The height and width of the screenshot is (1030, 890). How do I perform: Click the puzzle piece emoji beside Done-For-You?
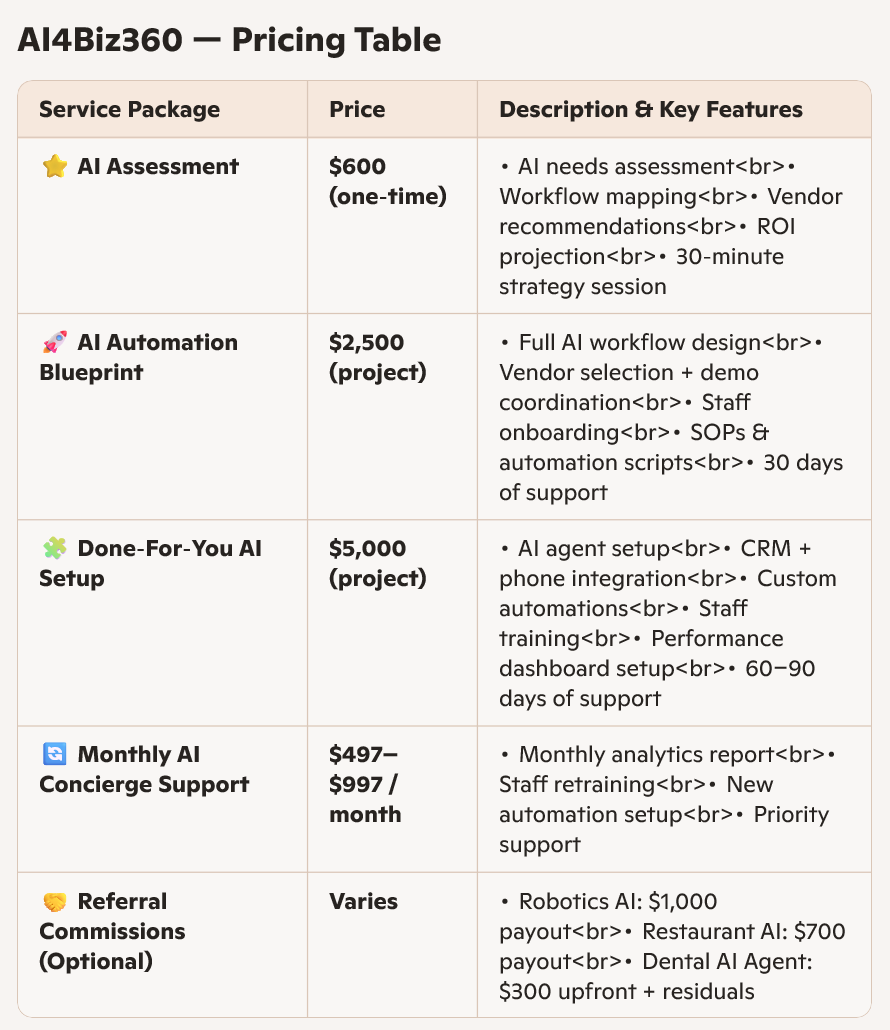click(x=54, y=549)
